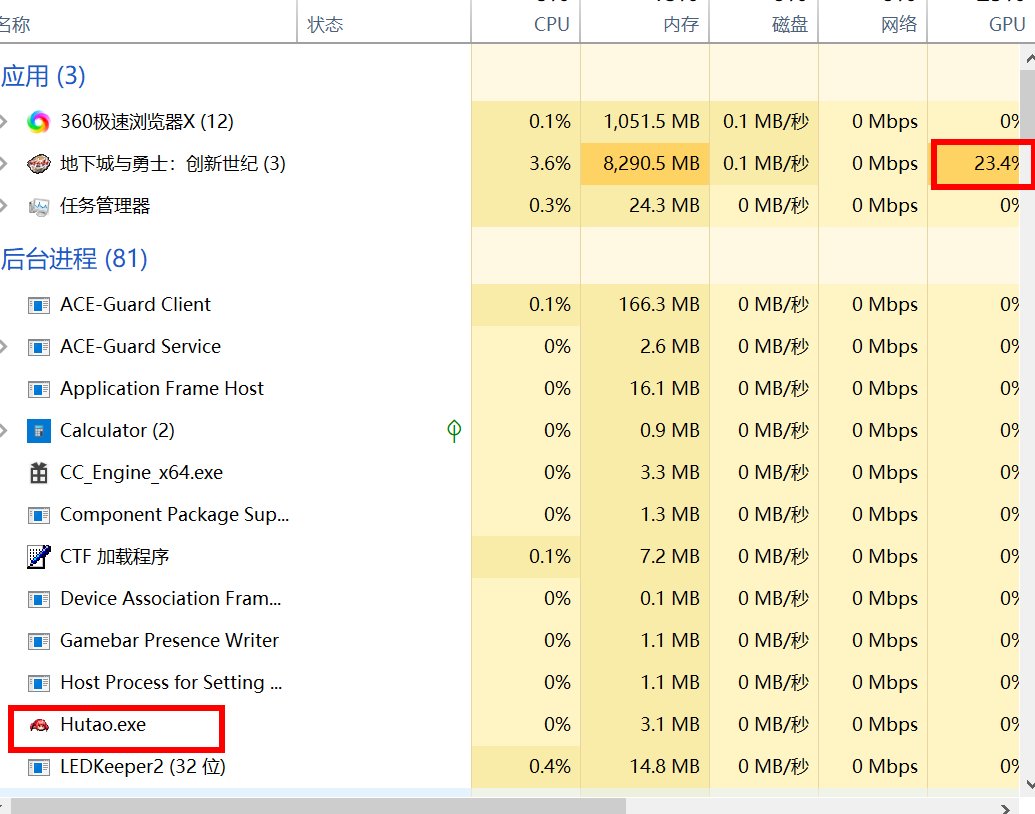Image resolution: width=1035 pixels, height=814 pixels.
Task: Click the 任务管理器 icon
Action: coord(38,207)
